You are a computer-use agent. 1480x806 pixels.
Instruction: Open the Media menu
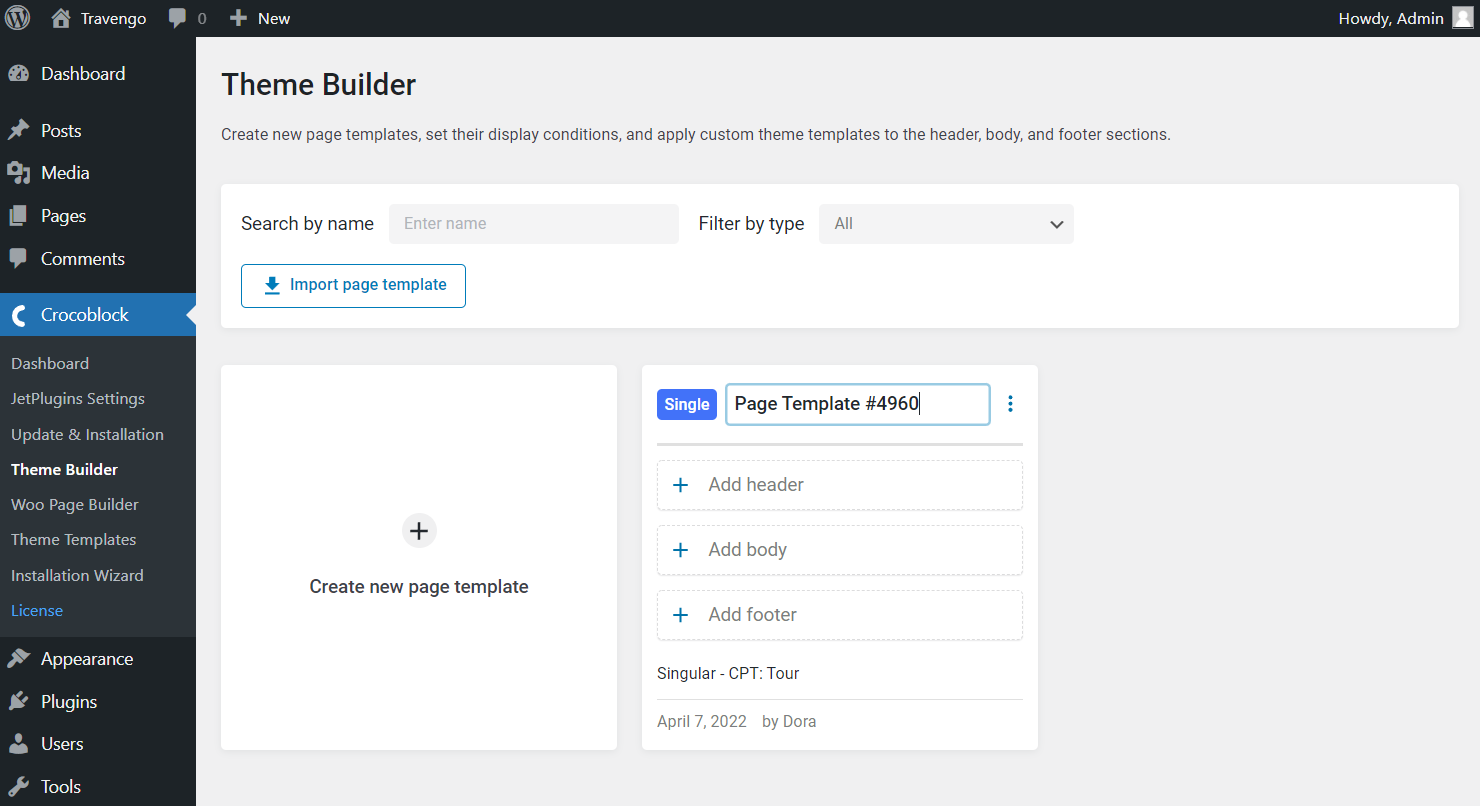[98, 173]
